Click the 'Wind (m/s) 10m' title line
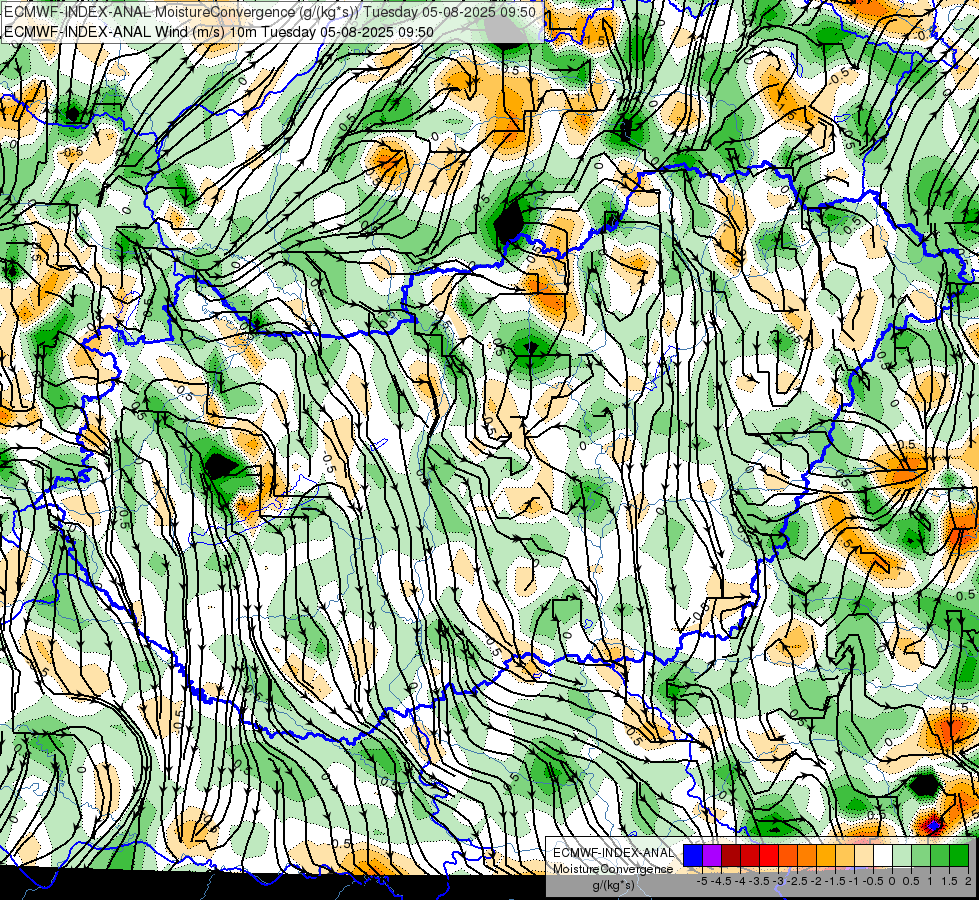Image resolution: width=979 pixels, height=900 pixels. pyautogui.click(x=219, y=31)
